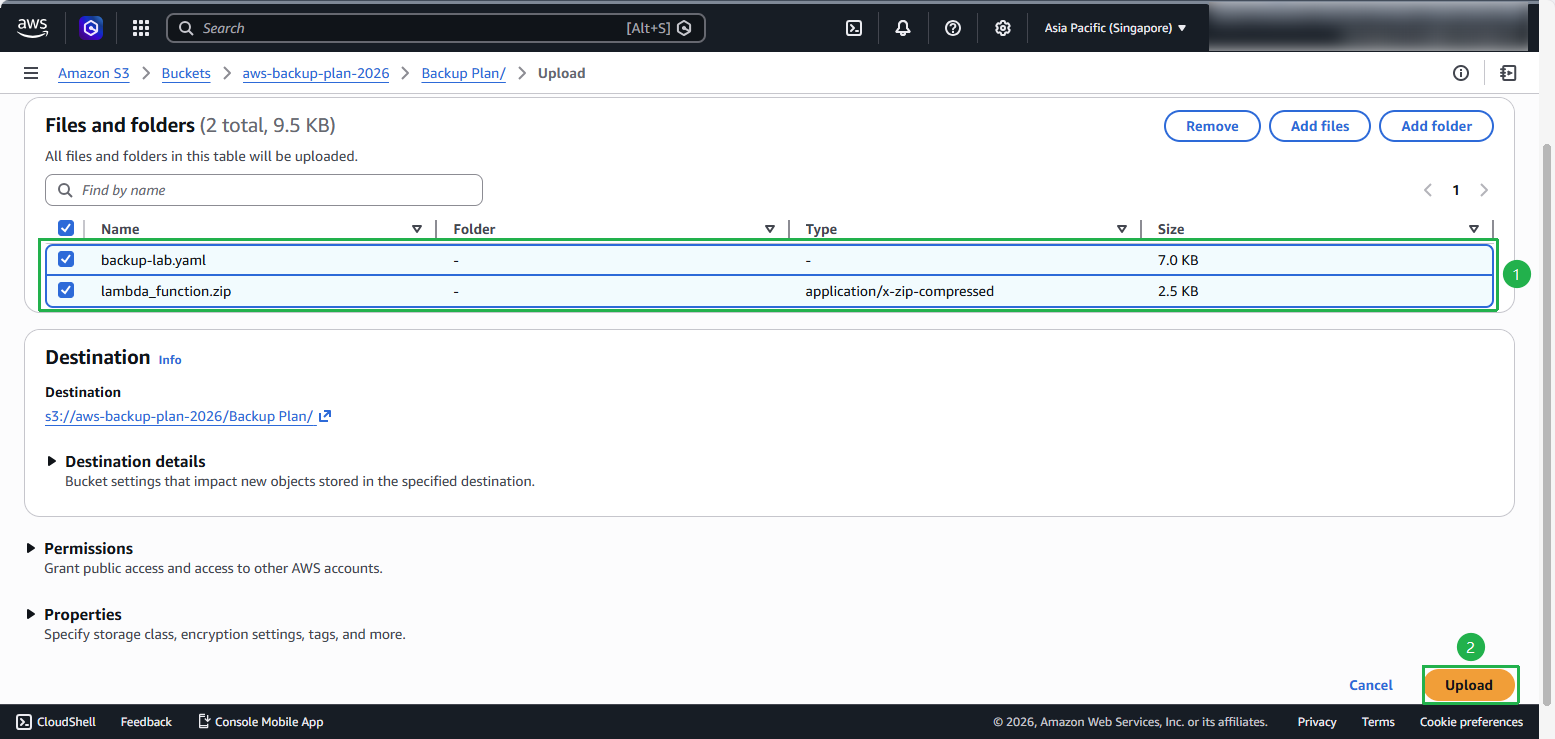1555x739 pixels.
Task: Open the notifications bell icon
Action: pos(903,28)
